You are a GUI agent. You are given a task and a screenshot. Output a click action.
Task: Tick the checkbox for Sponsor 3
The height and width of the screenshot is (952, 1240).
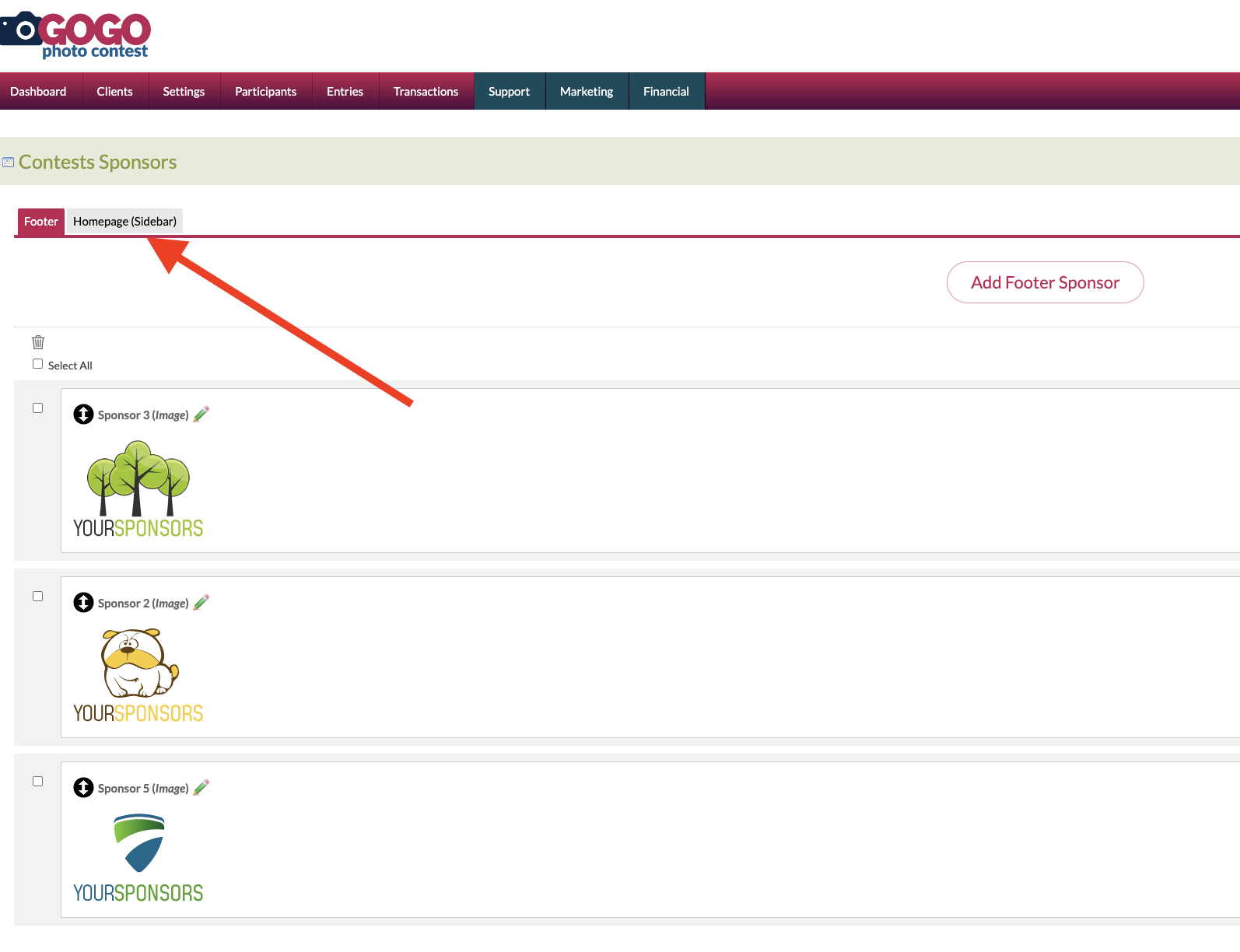37,408
